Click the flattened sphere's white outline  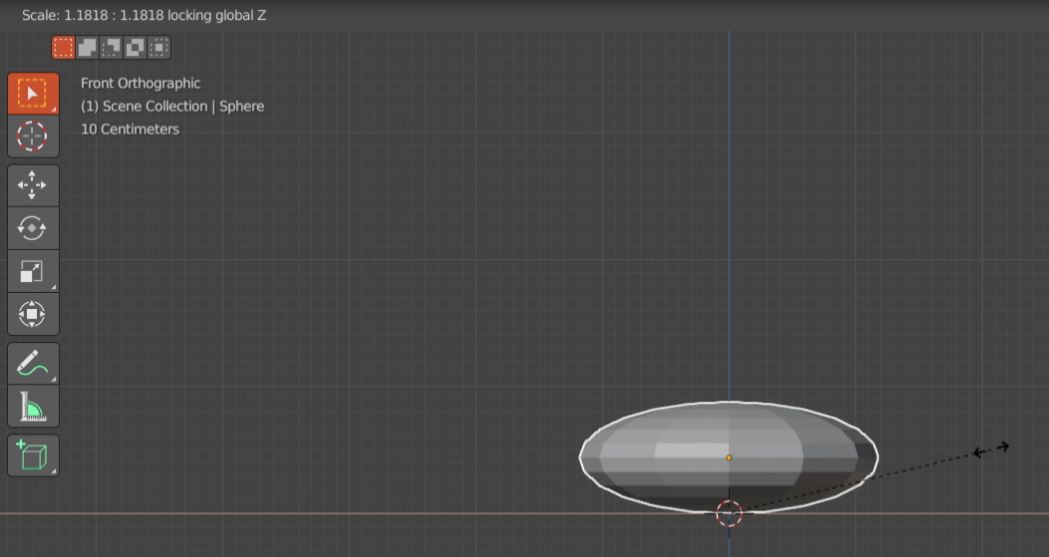click(581, 457)
